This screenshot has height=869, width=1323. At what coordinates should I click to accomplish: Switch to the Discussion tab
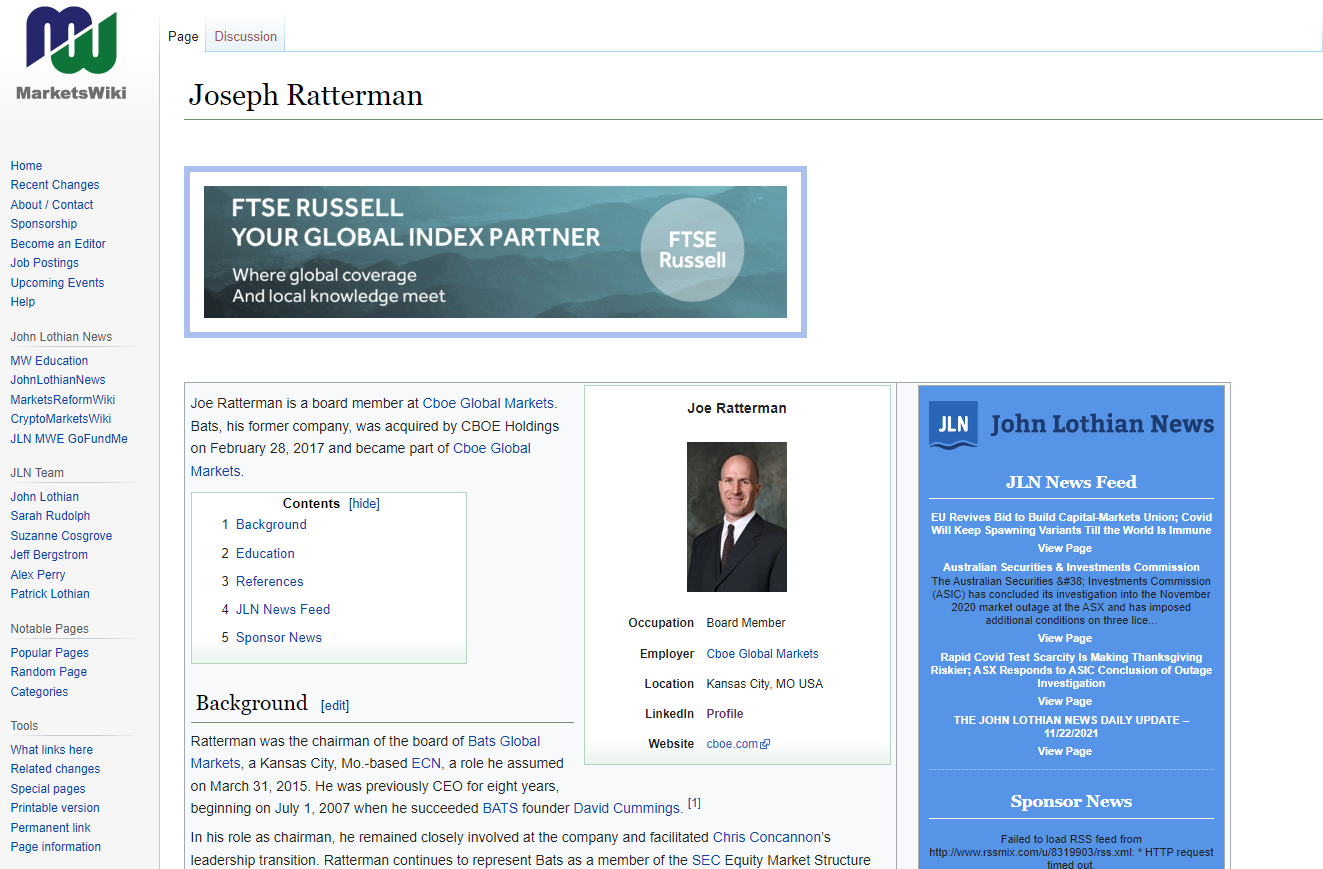245,36
